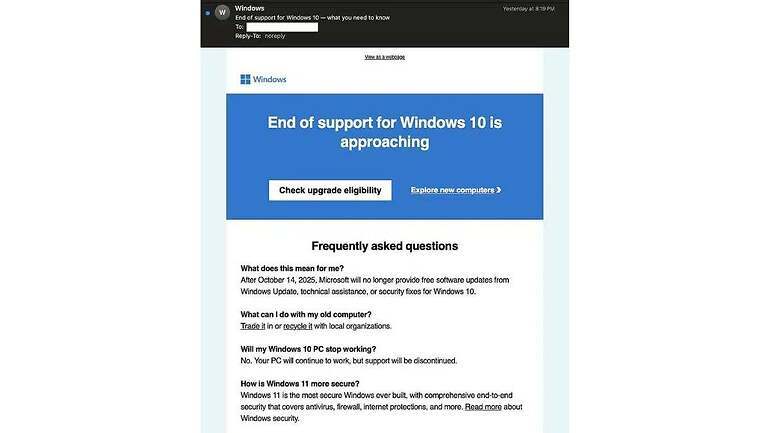Click the email timestamp Yesterday in header
The width and height of the screenshot is (770, 433).
[x=528, y=9]
